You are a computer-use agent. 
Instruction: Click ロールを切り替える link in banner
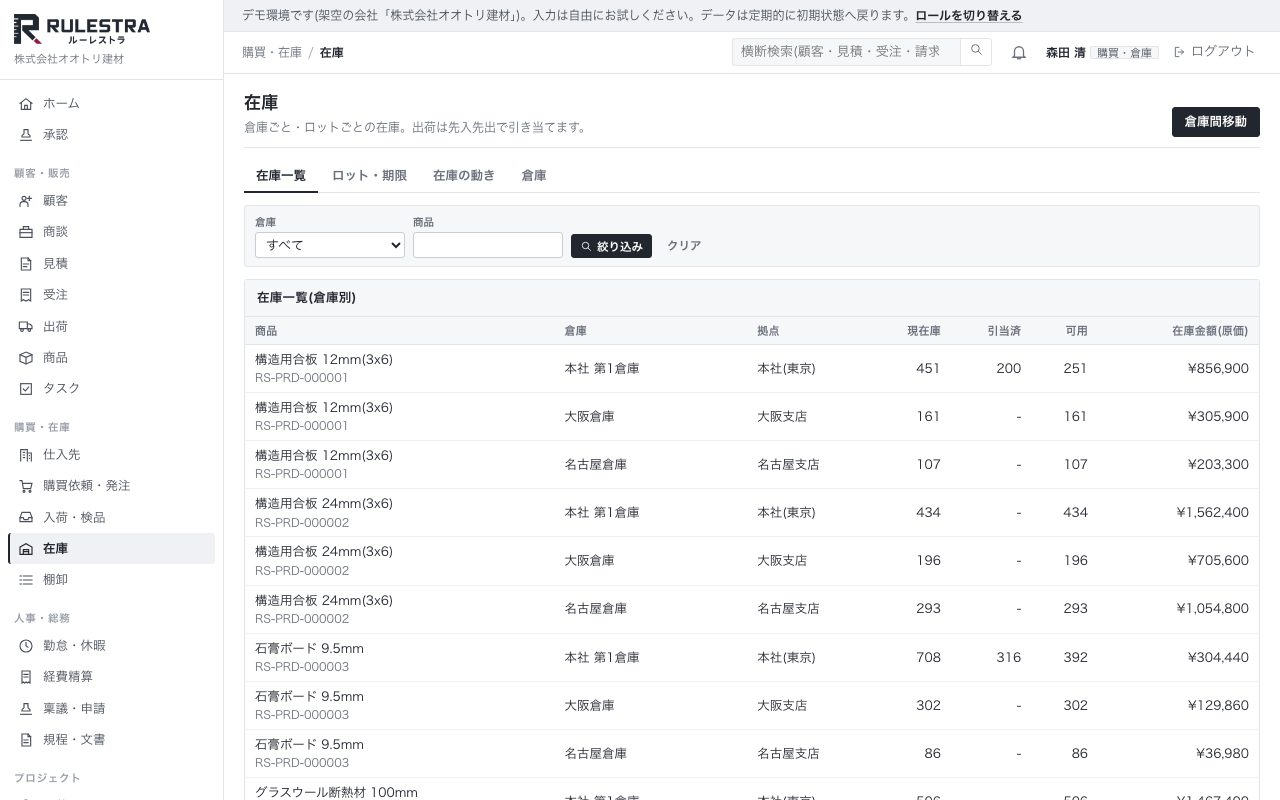point(969,16)
